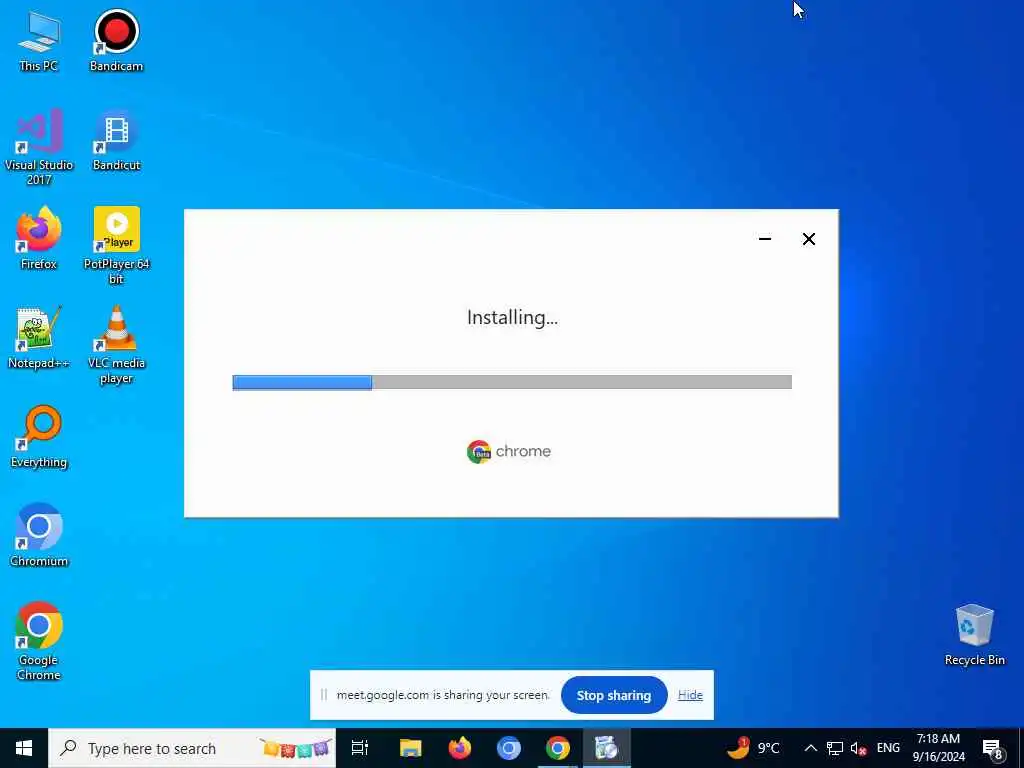Open Google Chrome from the taskbar

(558, 748)
